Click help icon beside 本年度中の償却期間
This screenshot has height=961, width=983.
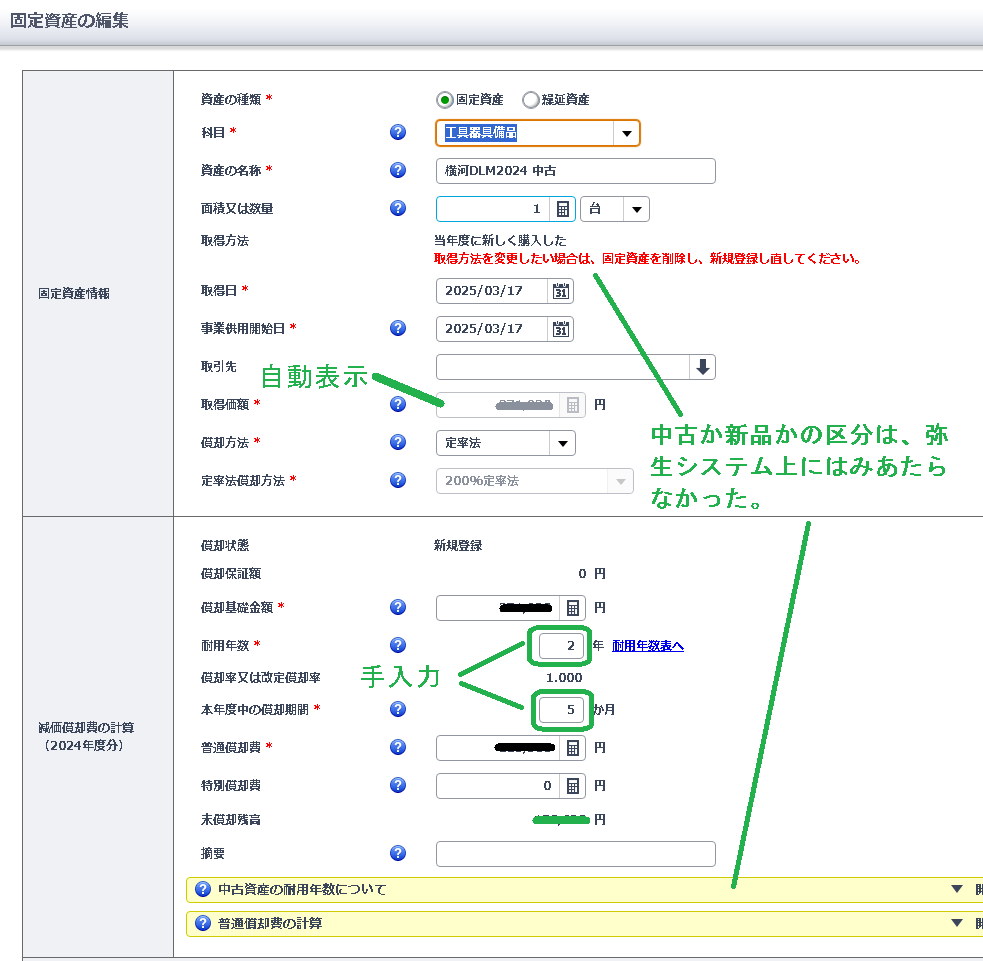[398, 709]
